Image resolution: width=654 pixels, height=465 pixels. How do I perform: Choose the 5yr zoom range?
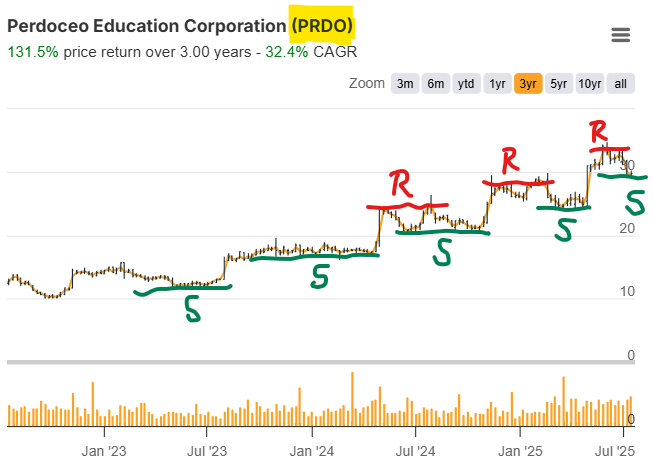click(559, 84)
